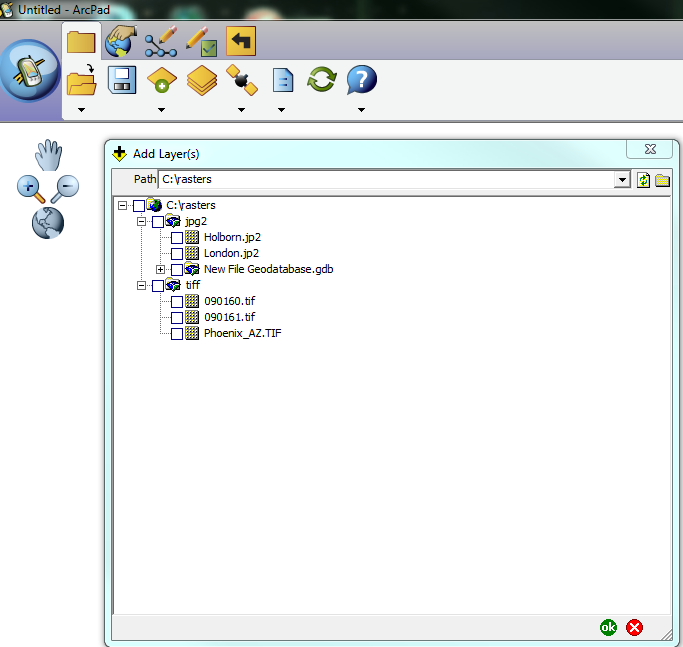Click the folder icon beside tiff
Screen dimensions: 683x647
pos(173,285)
